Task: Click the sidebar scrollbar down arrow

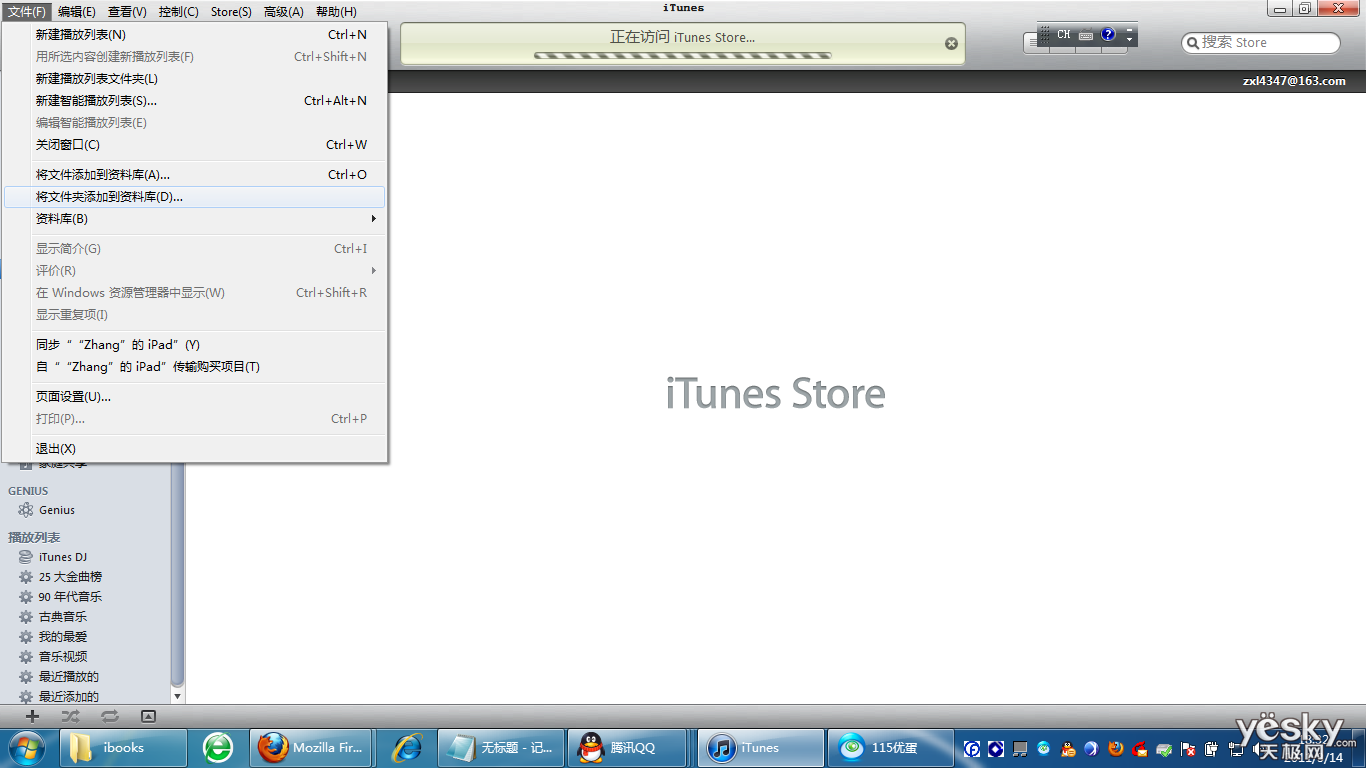Action: [178, 696]
